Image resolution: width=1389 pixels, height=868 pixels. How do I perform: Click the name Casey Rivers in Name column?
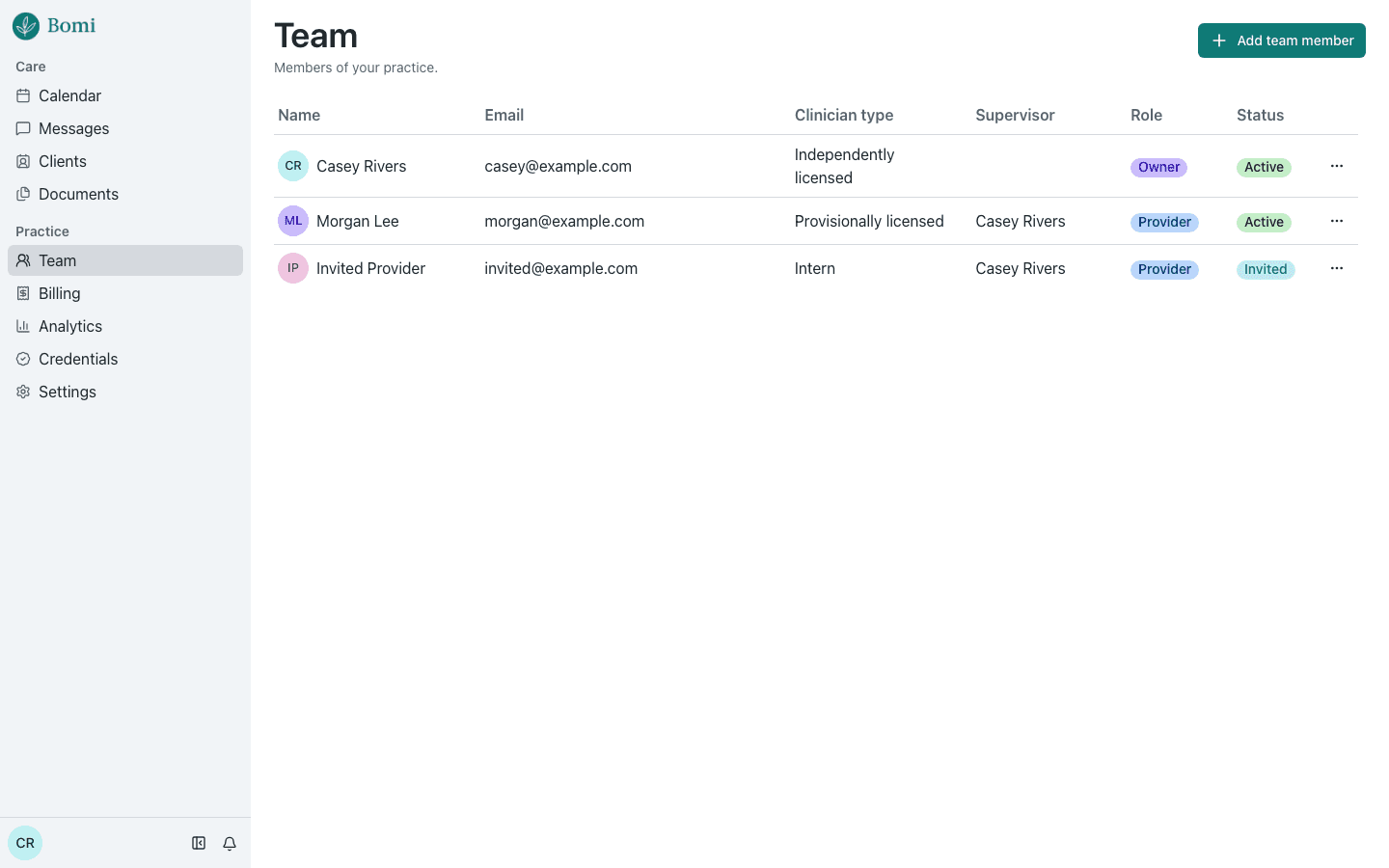[362, 166]
